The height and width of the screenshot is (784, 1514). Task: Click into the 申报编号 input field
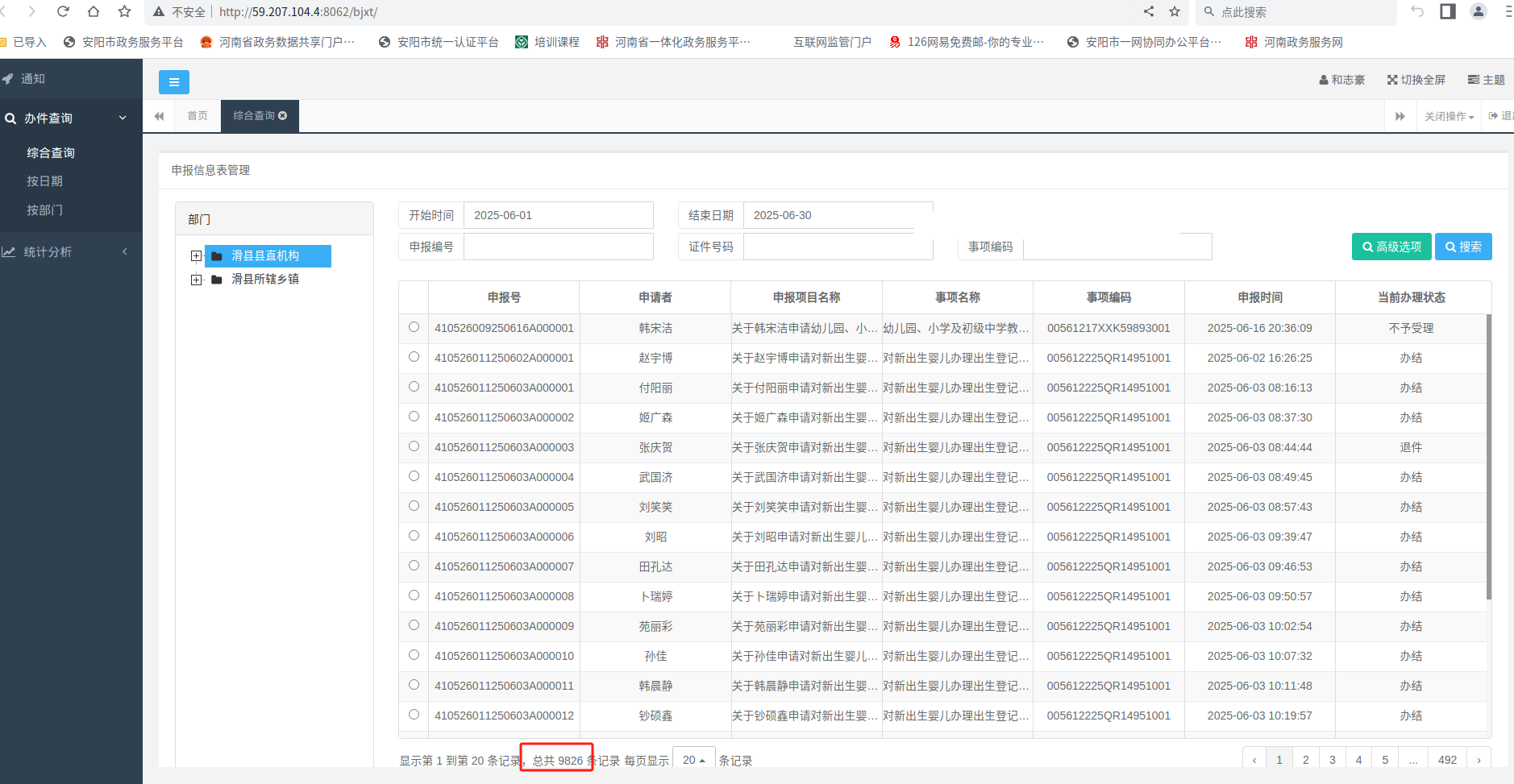558,247
